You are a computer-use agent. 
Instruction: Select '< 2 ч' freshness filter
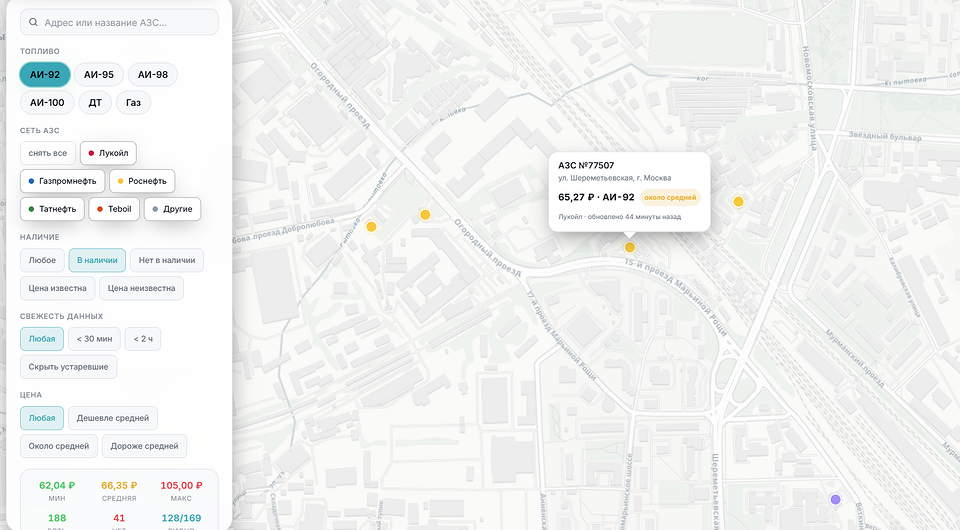(143, 339)
